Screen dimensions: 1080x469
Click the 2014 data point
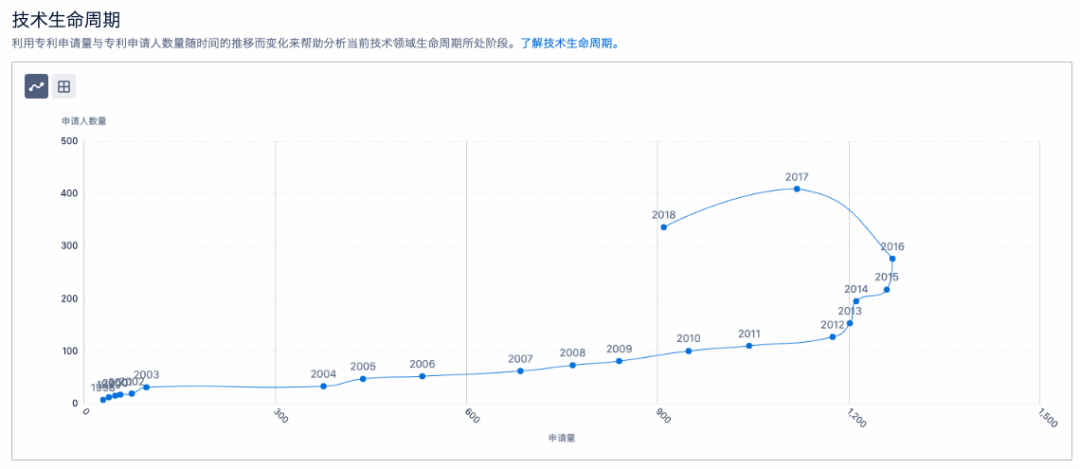[856, 301]
